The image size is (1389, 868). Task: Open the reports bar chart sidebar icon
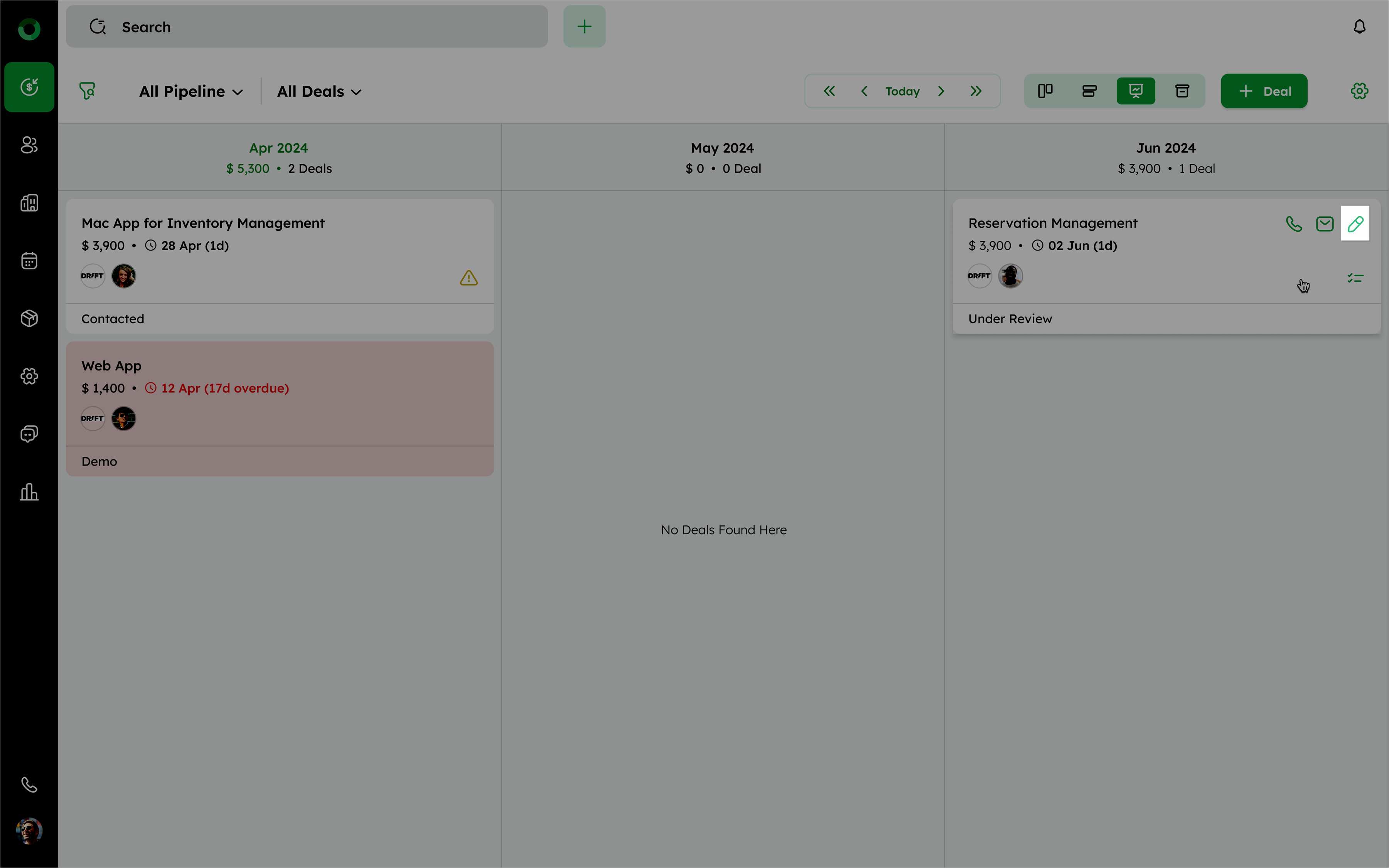(x=29, y=492)
